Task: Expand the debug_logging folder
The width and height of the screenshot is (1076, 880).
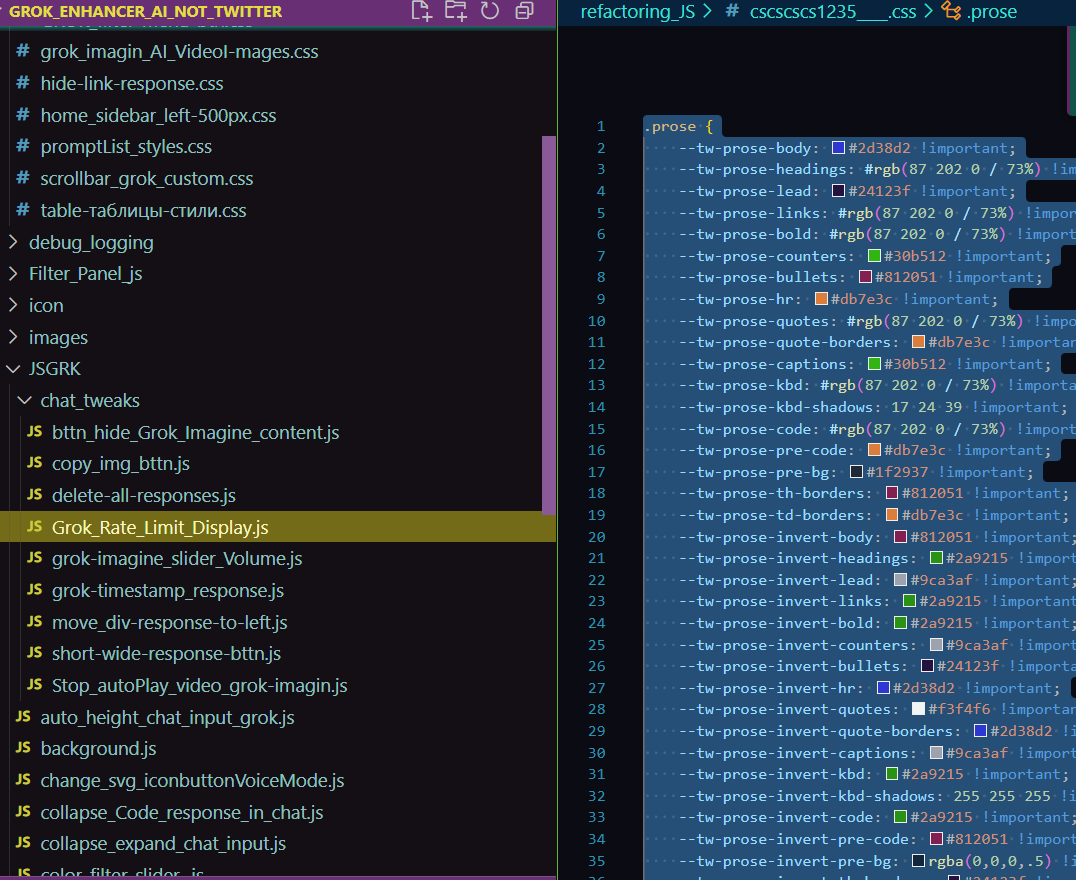Action: [x=13, y=242]
